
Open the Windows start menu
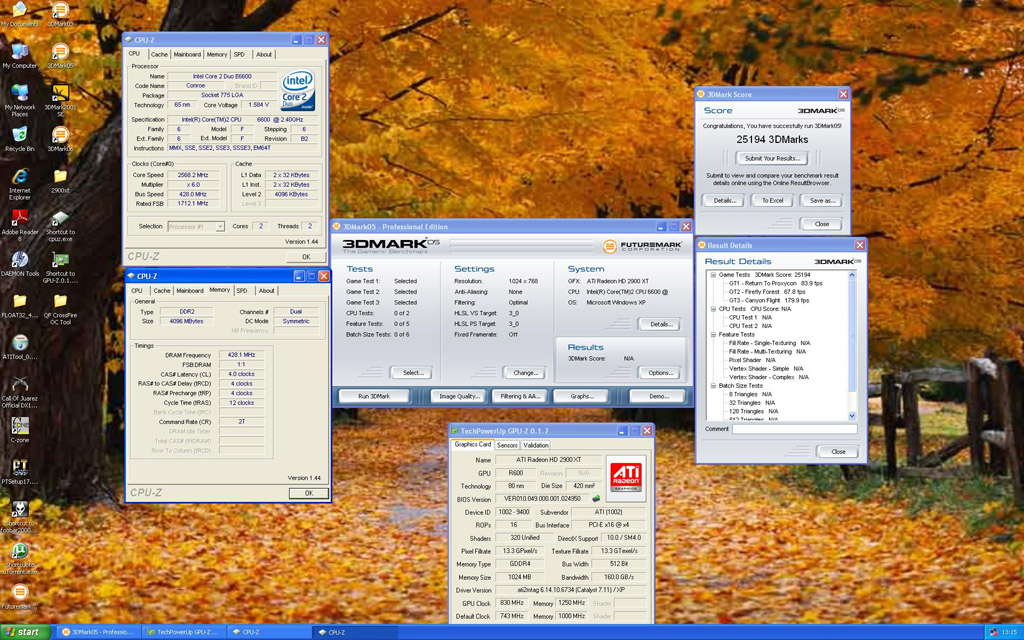tap(25, 632)
